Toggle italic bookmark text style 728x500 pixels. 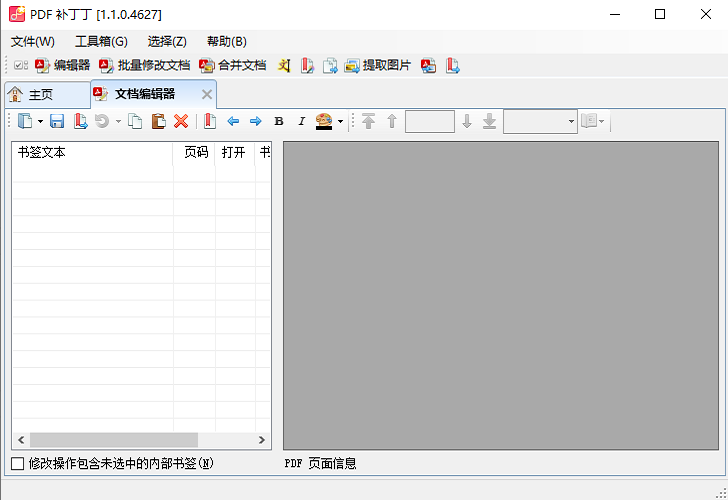tap(301, 121)
